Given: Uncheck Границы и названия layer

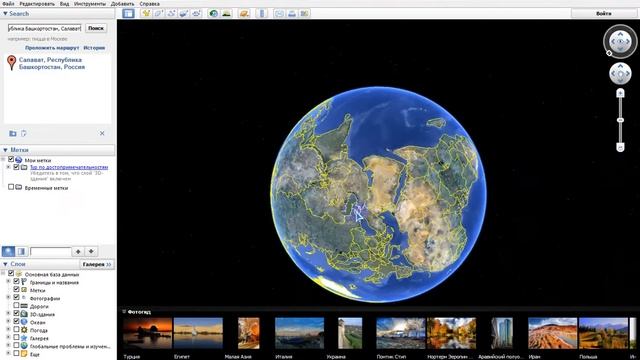Looking at the screenshot, I should pyautogui.click(x=16, y=281).
